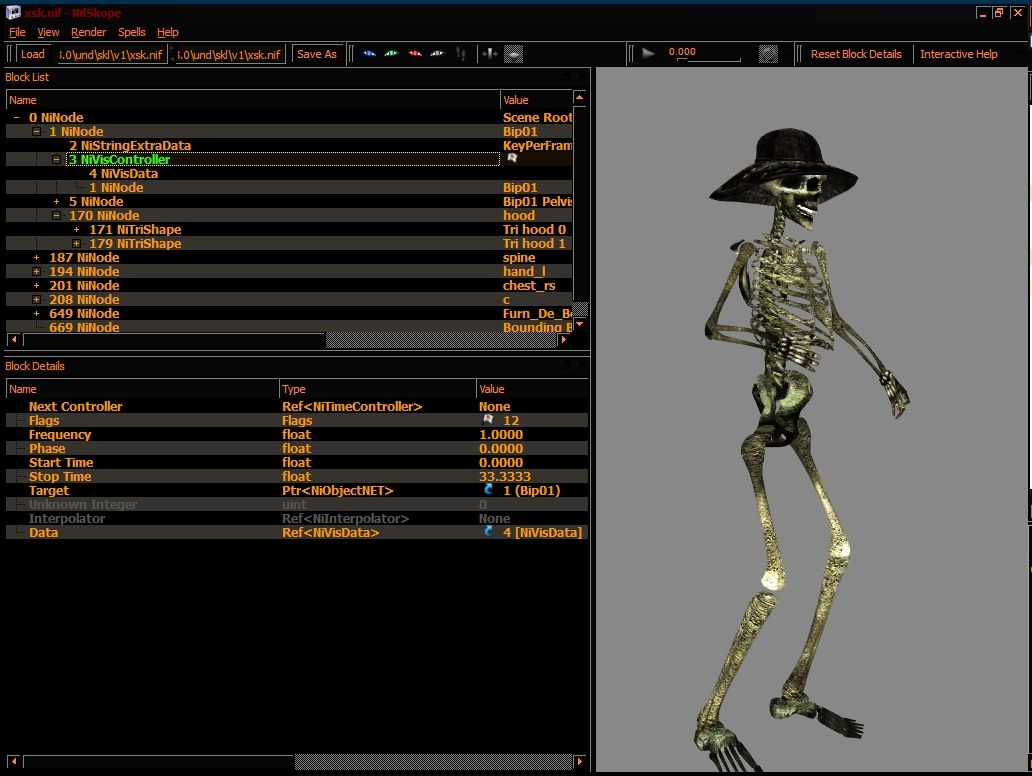Open the Spells menu
This screenshot has width=1032, height=776.
point(132,32)
